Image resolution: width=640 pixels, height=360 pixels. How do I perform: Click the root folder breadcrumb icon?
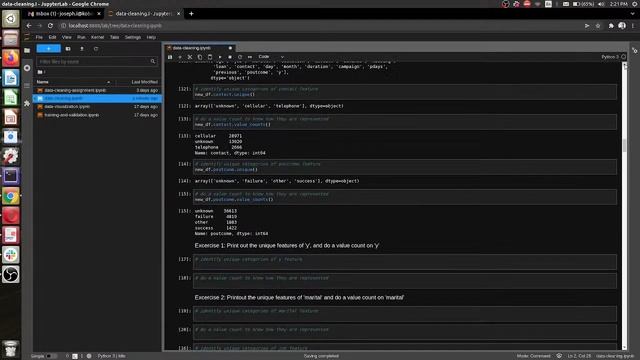40,72
